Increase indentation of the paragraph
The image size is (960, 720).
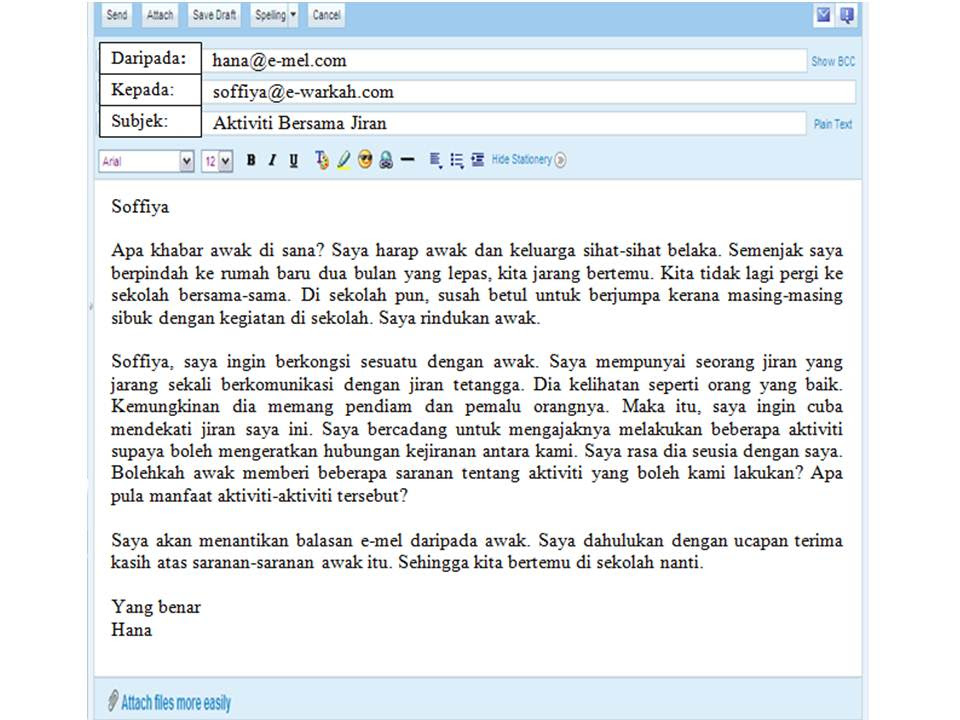point(477,160)
